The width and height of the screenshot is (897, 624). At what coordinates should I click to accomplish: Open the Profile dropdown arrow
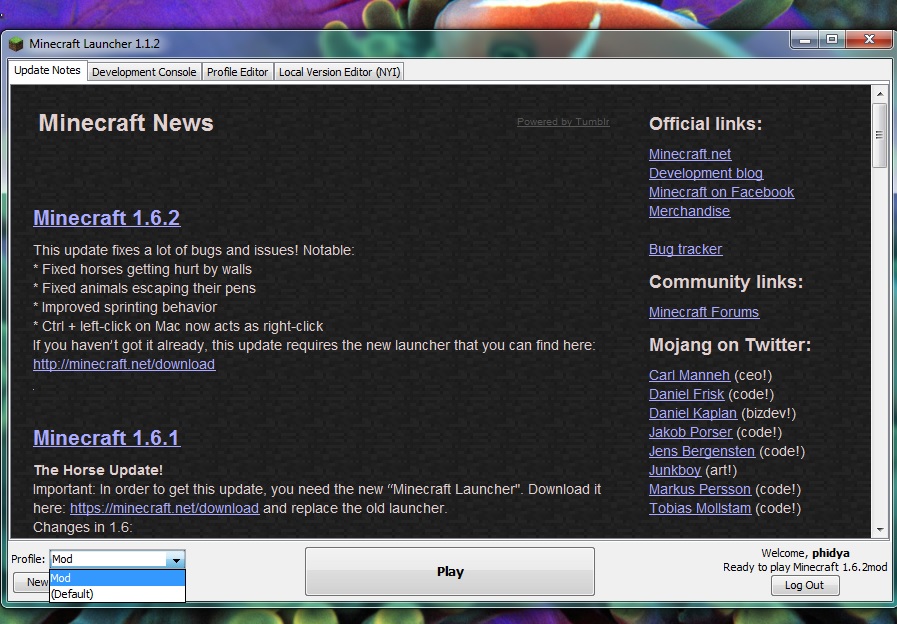[x=176, y=559]
